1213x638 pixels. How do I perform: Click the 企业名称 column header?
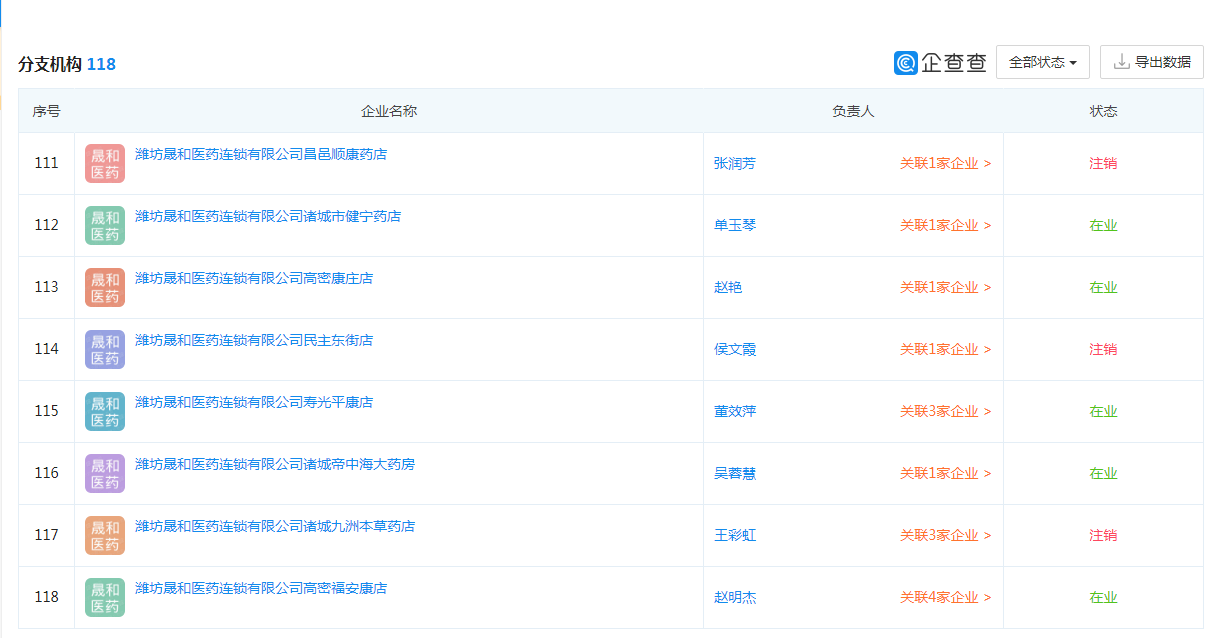coord(389,111)
